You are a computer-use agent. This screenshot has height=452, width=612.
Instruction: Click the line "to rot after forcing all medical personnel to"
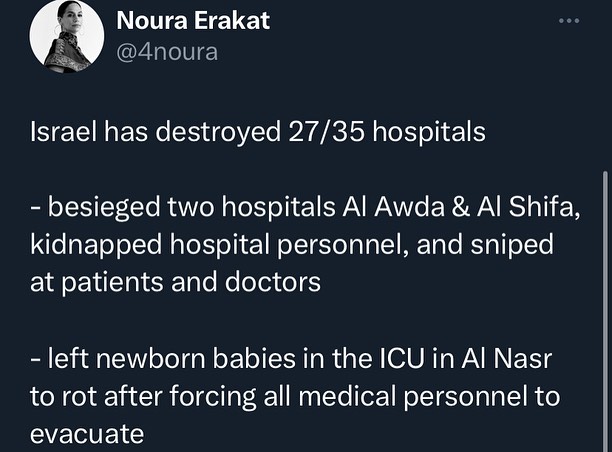pos(294,396)
